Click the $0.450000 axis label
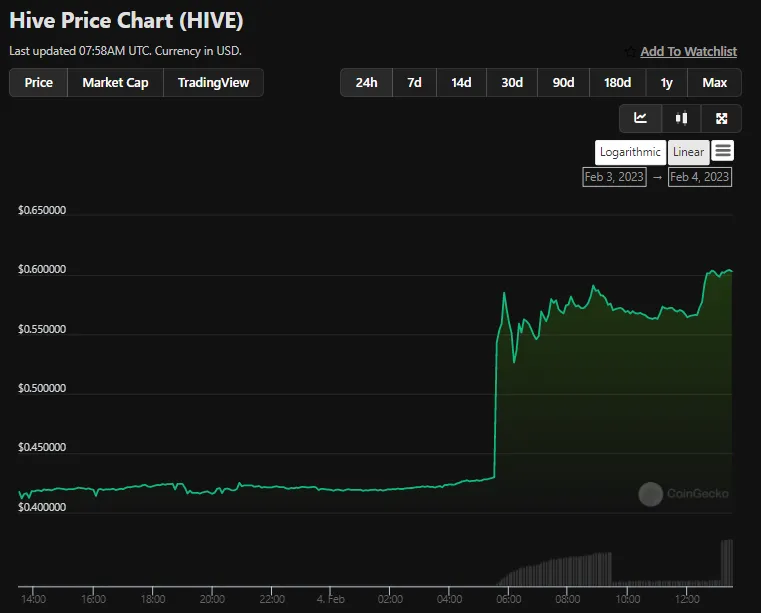Screen dimensions: 761x613 point(42,447)
